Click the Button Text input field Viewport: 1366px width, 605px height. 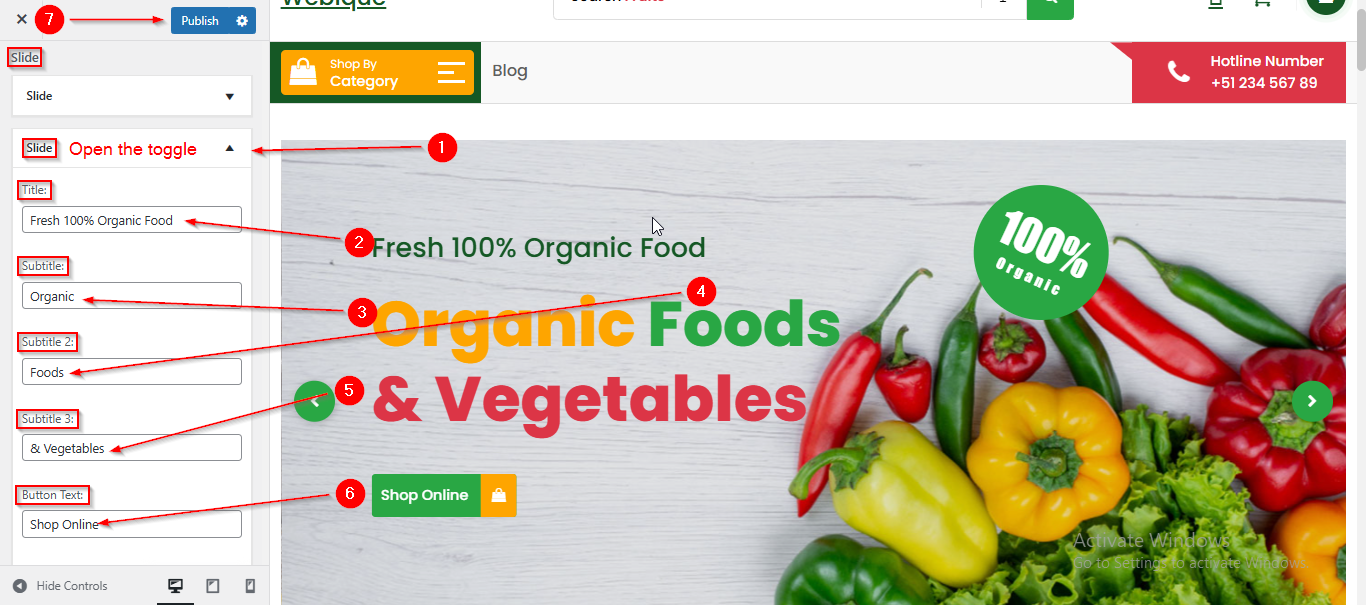tap(132, 524)
